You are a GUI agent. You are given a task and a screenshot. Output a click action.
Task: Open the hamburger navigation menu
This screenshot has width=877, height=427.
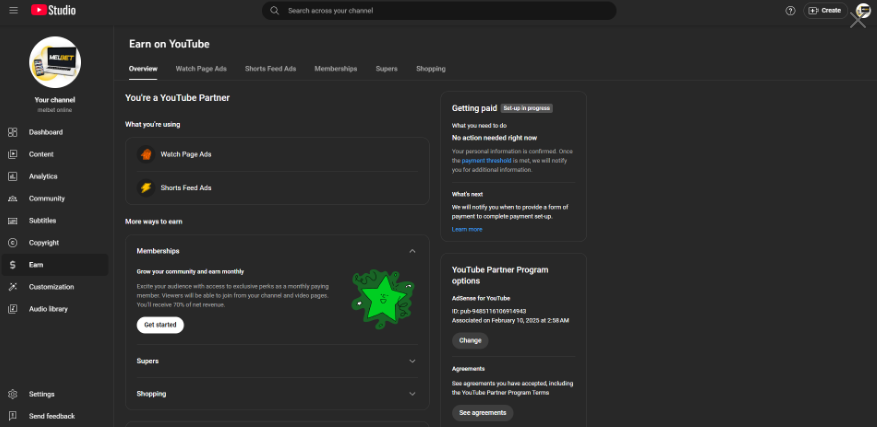(x=13, y=11)
